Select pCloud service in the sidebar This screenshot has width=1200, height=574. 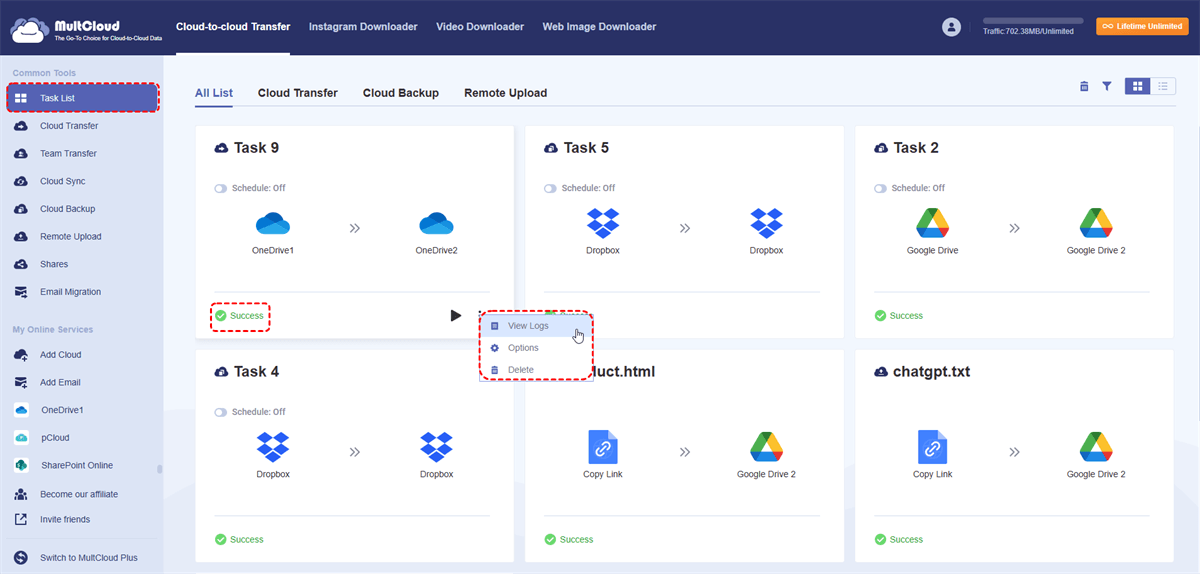55,438
